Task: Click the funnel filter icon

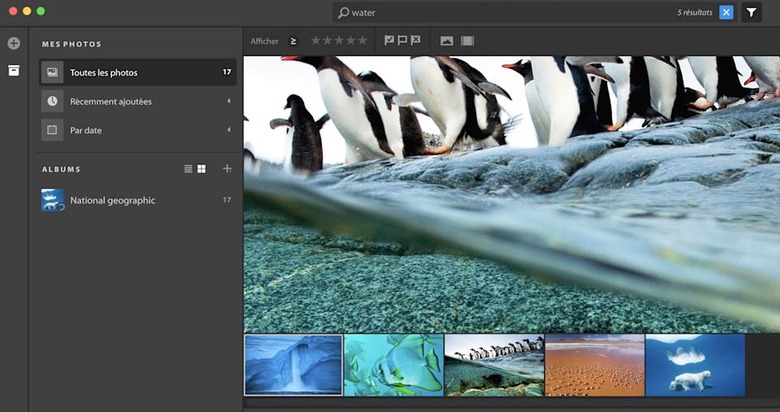Action: pos(751,12)
